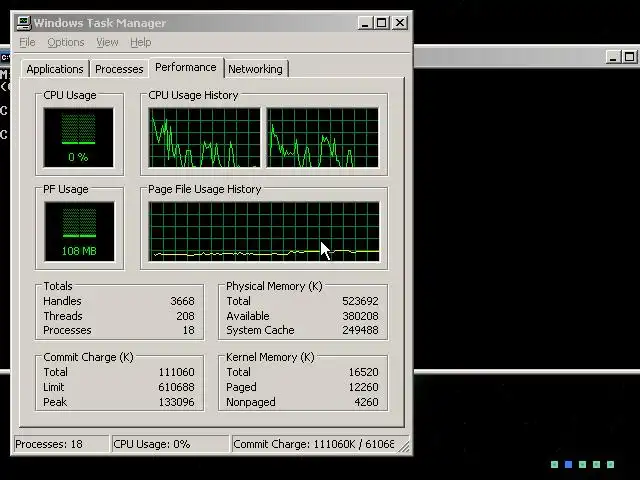Open the Options menu
Screen dimensions: 640x480
click(66, 42)
